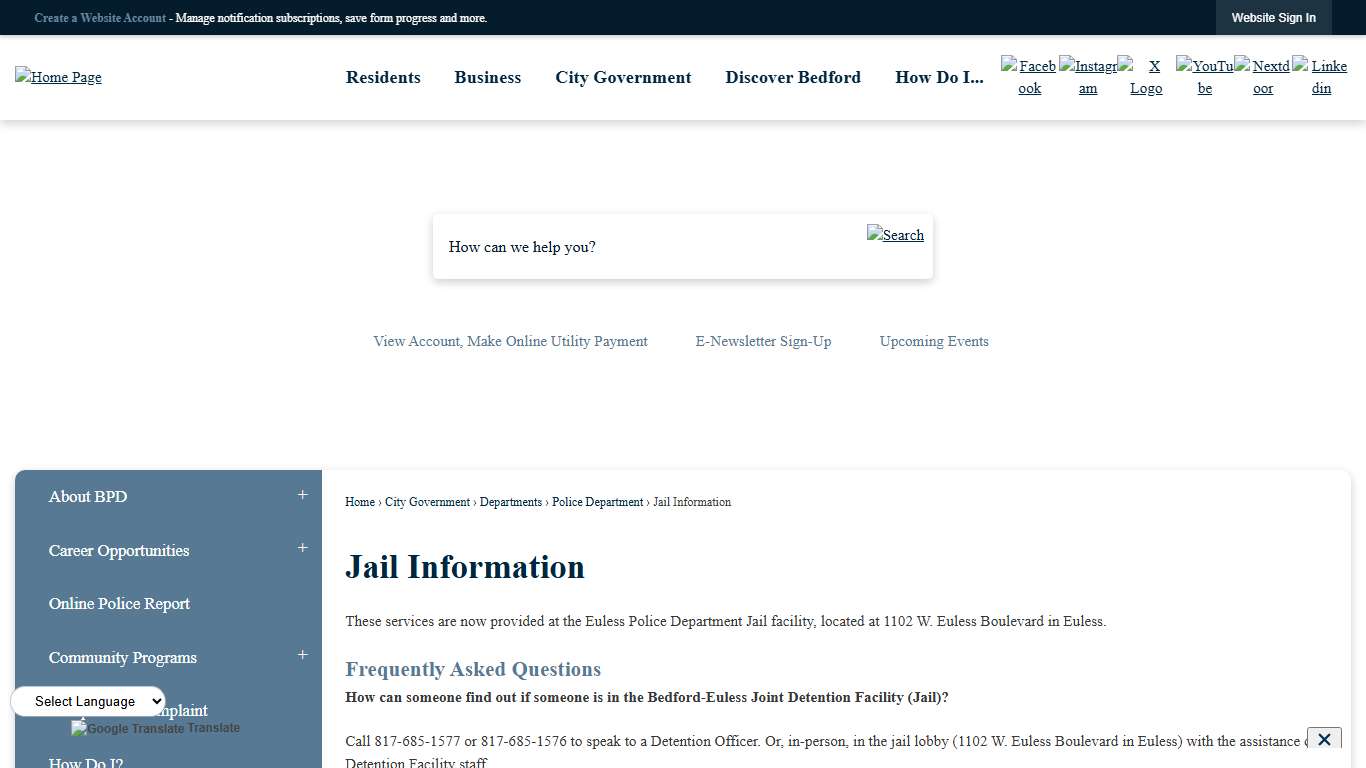
Task: Open the Instagram social icon
Action: 1087,77
